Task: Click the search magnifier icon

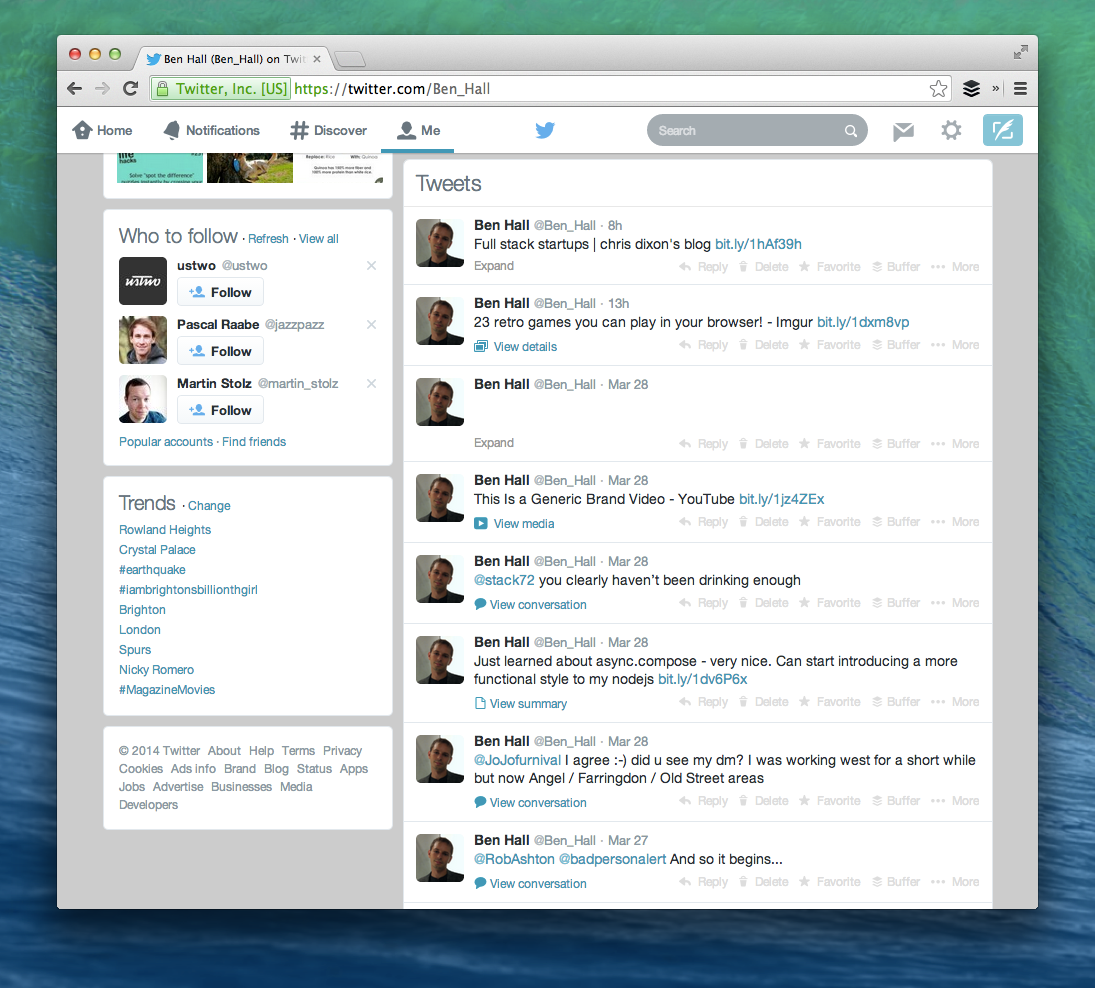Action: [x=851, y=131]
